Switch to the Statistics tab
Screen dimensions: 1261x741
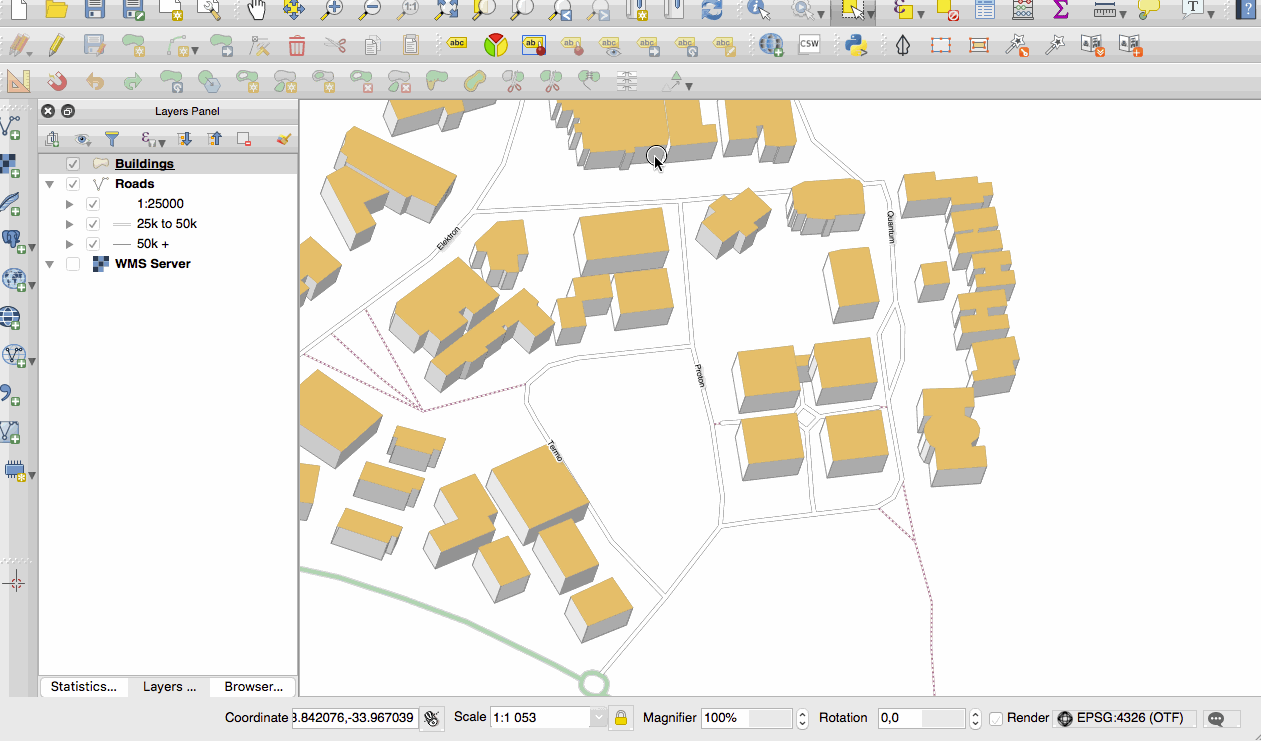click(x=83, y=687)
